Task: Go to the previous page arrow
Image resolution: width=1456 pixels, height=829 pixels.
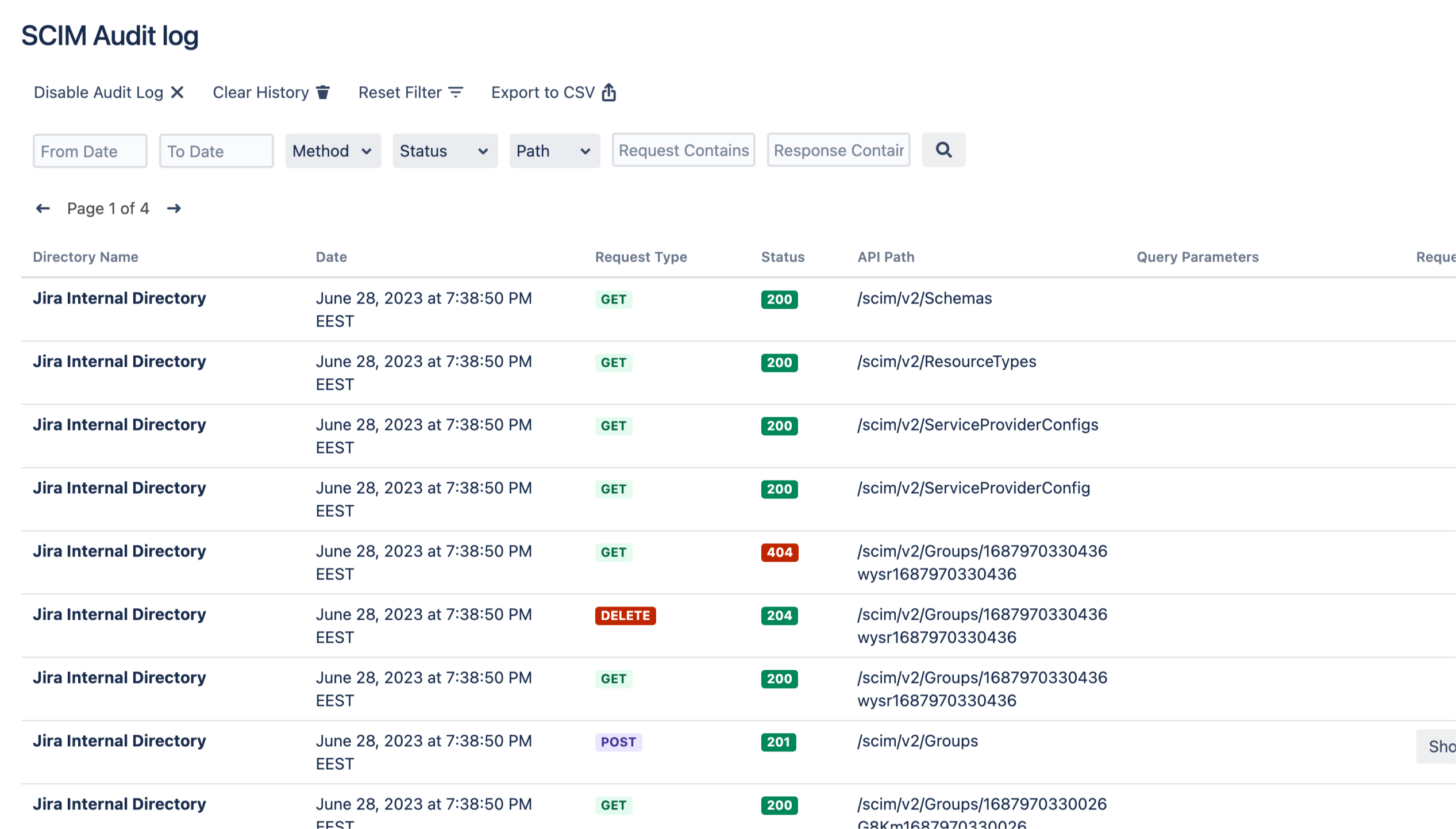Action: point(43,209)
